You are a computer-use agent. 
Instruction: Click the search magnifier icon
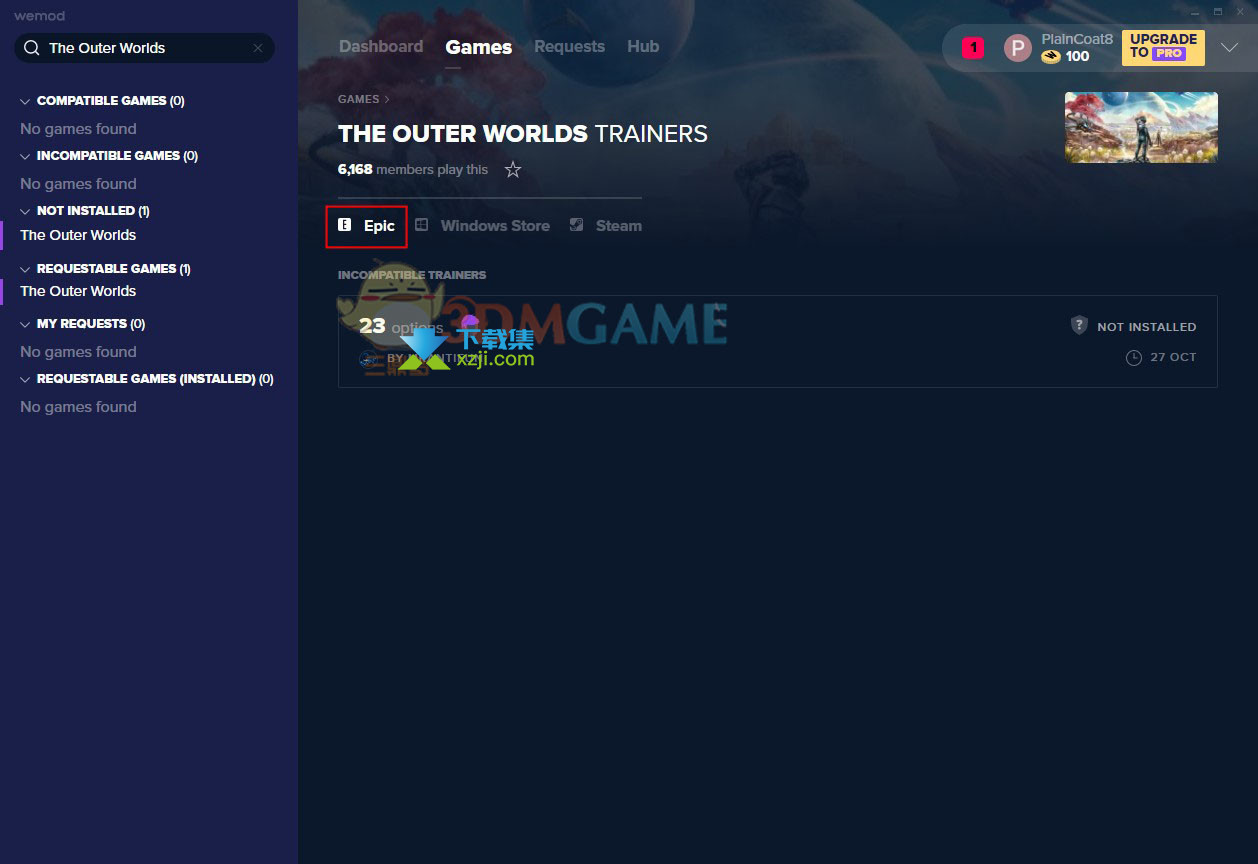click(x=31, y=48)
